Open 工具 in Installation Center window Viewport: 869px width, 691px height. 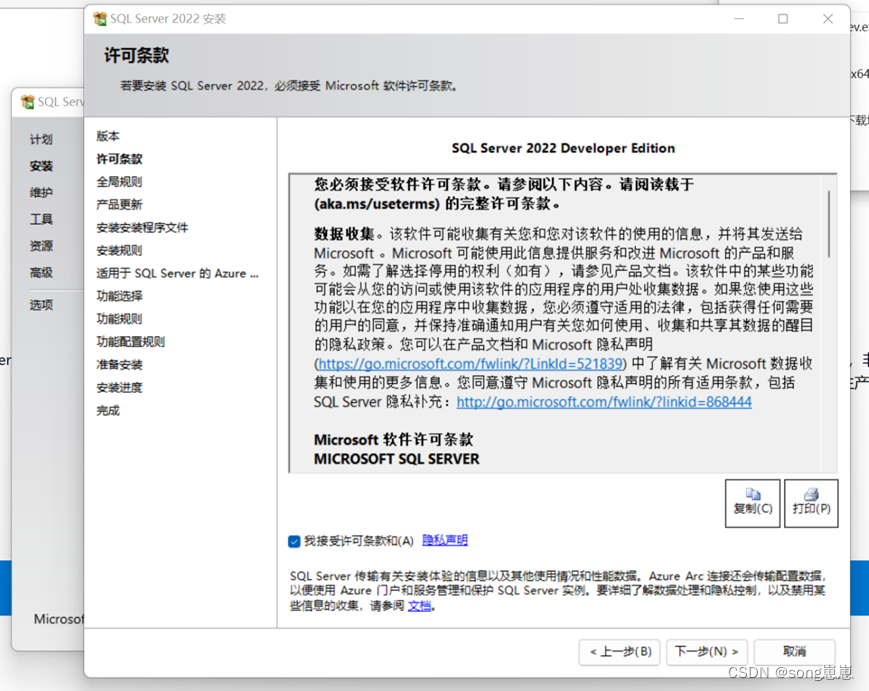point(42,219)
